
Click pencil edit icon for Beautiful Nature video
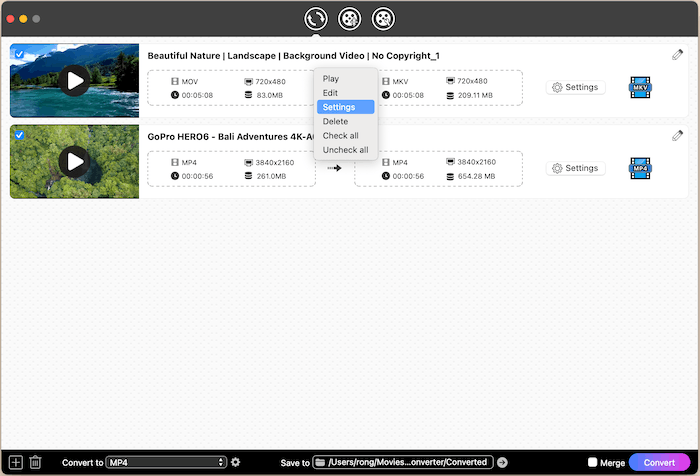tap(677, 54)
